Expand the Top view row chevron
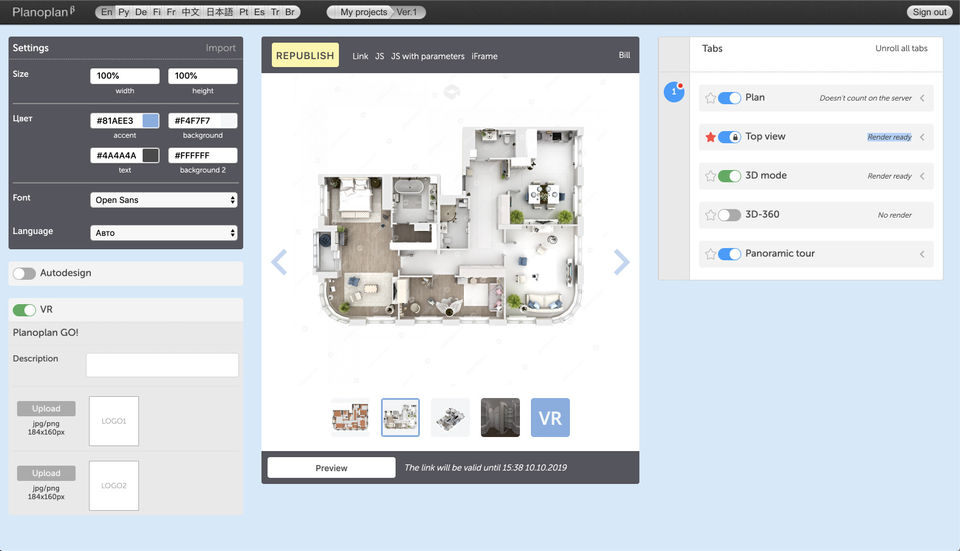This screenshot has width=960, height=551. (922, 137)
